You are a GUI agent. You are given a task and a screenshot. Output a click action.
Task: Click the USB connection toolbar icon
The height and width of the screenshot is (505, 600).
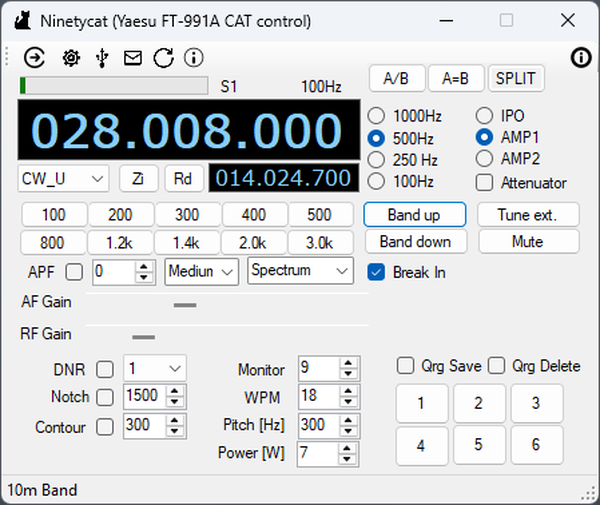[x=102, y=58]
